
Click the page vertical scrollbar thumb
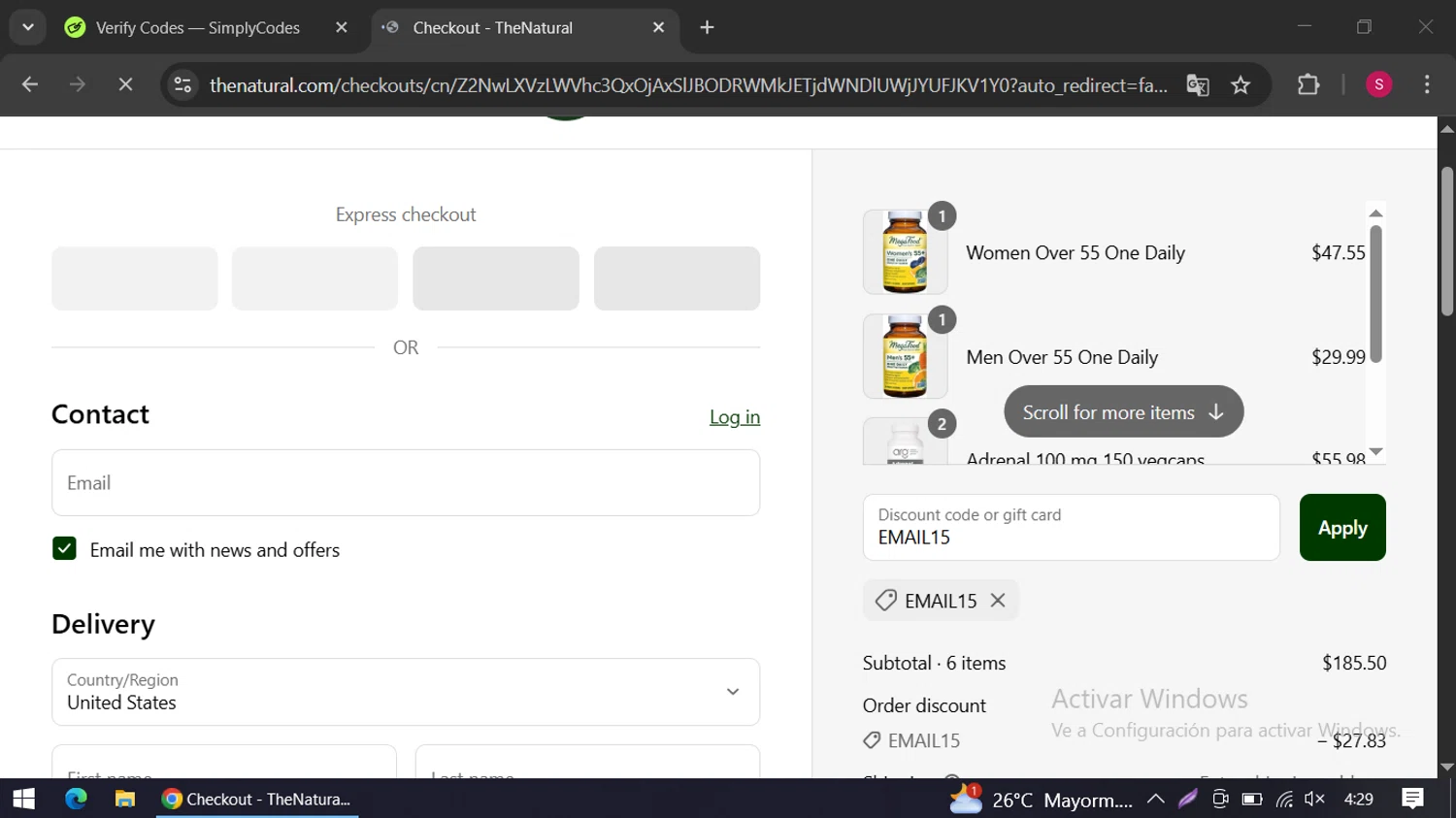tap(1447, 242)
